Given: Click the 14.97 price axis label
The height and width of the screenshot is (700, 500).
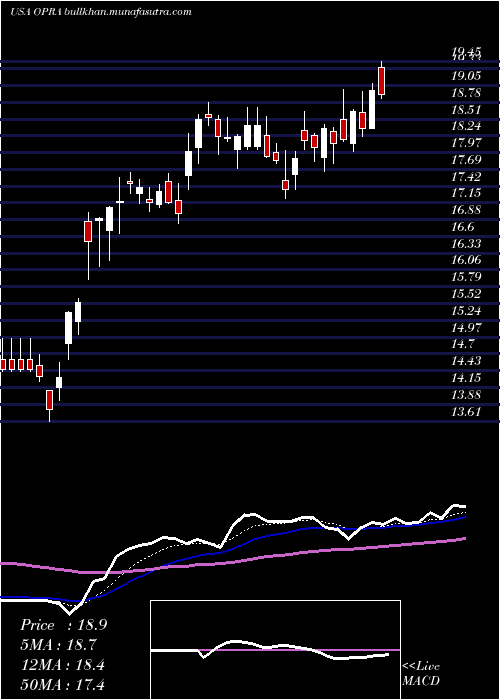Looking at the screenshot, I should tap(466, 328).
